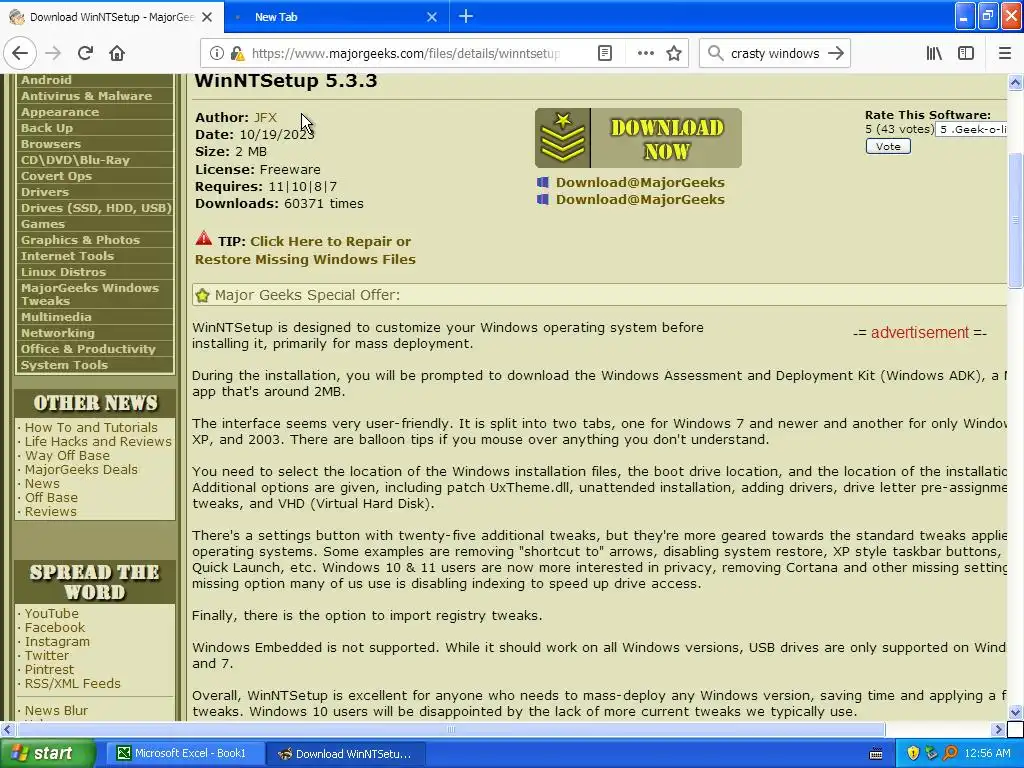
Task: Open a new tab with plus button
Action: tap(466, 16)
